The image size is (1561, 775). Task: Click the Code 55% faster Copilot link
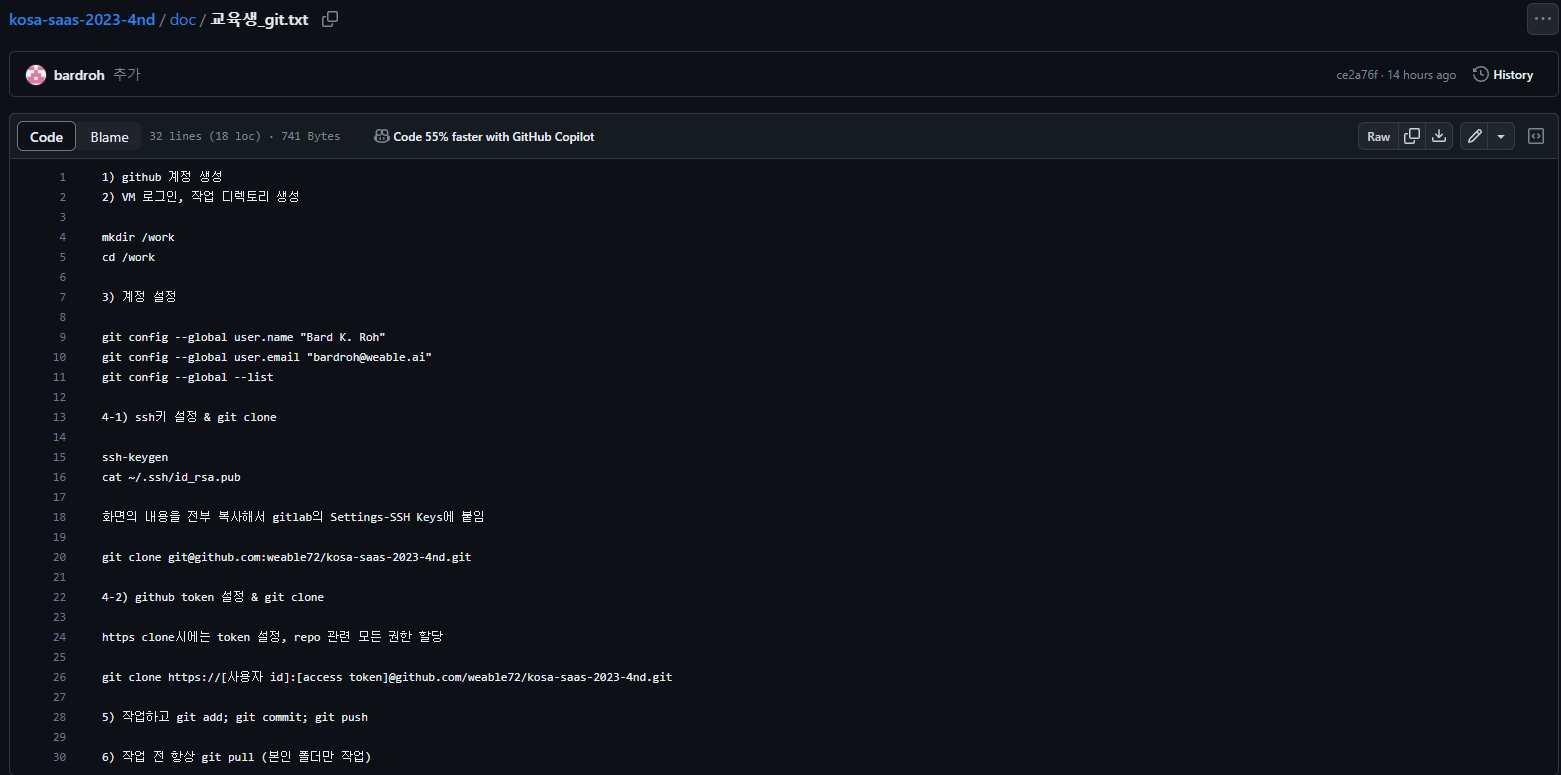pos(493,137)
